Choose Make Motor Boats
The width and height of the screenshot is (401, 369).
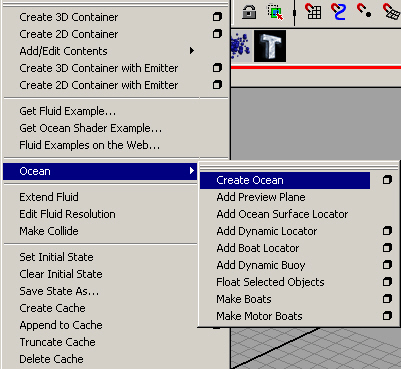point(259,316)
